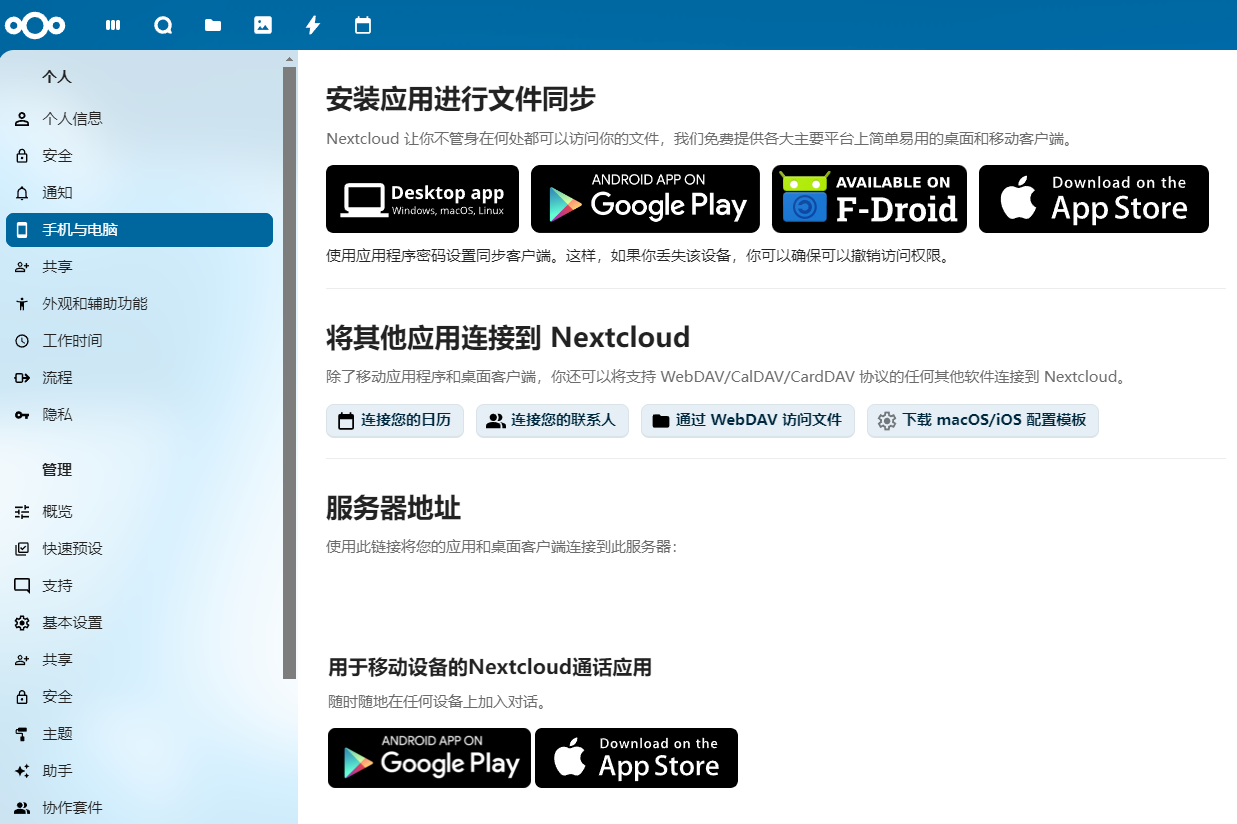Click the 连接您的日历 button
This screenshot has width=1237, height=824.
(395, 421)
